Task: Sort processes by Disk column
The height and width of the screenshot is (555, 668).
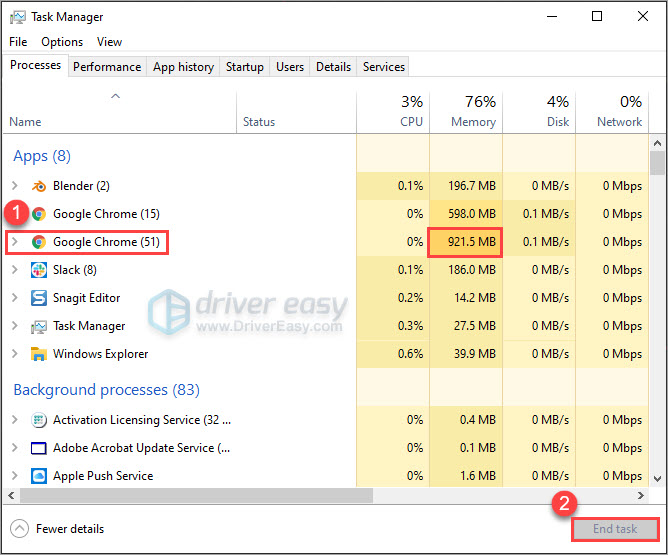Action: tap(539, 112)
